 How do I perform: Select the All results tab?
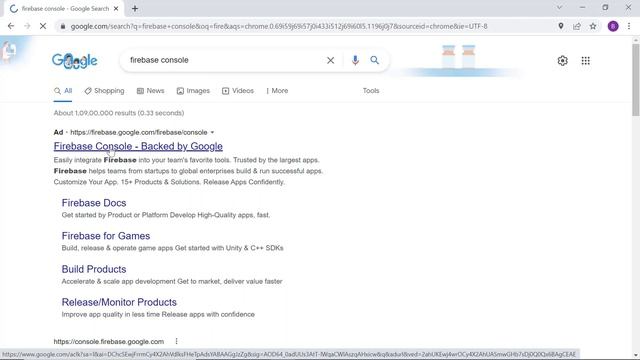tap(63, 91)
